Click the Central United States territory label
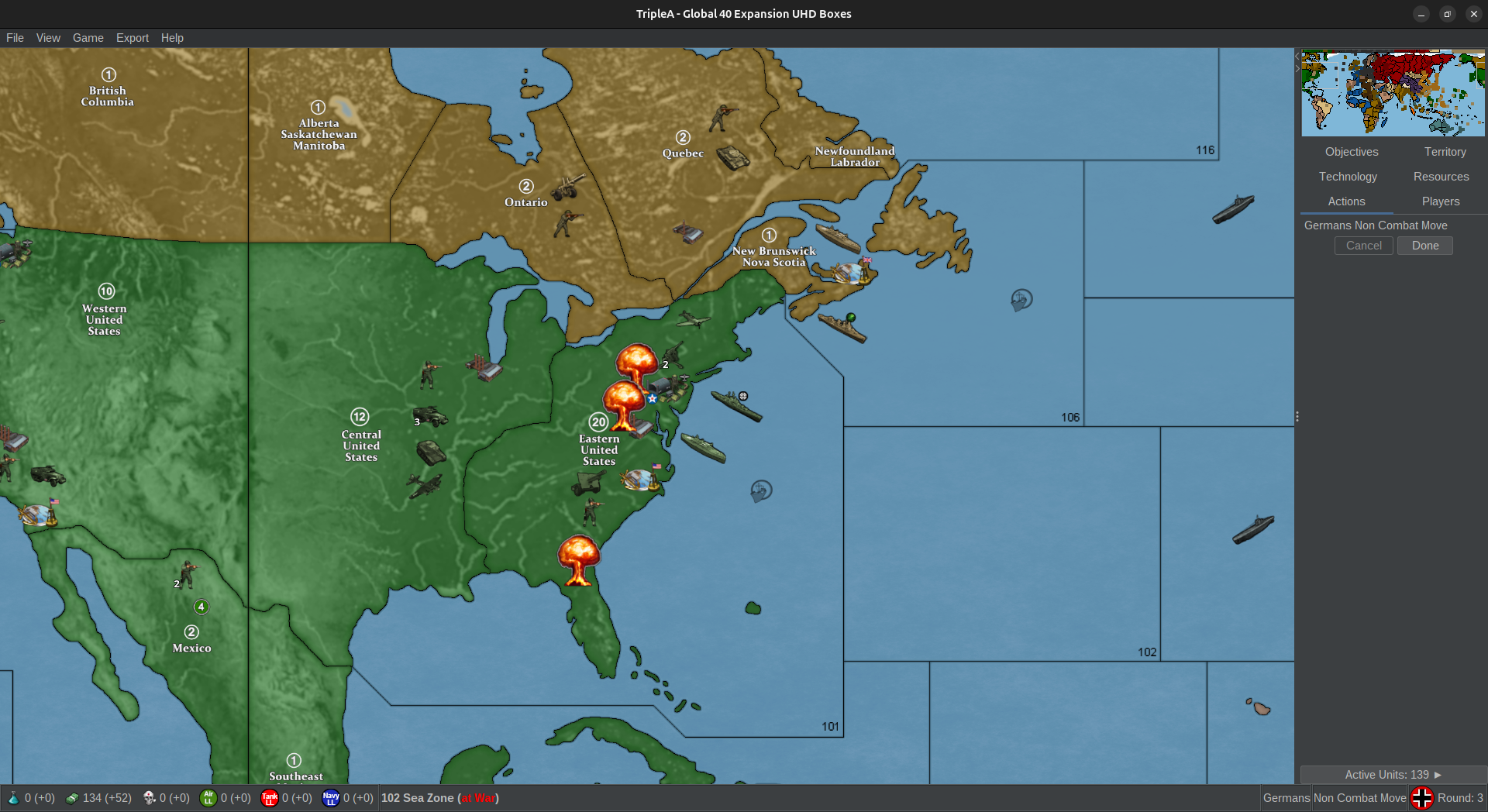 coord(361,446)
